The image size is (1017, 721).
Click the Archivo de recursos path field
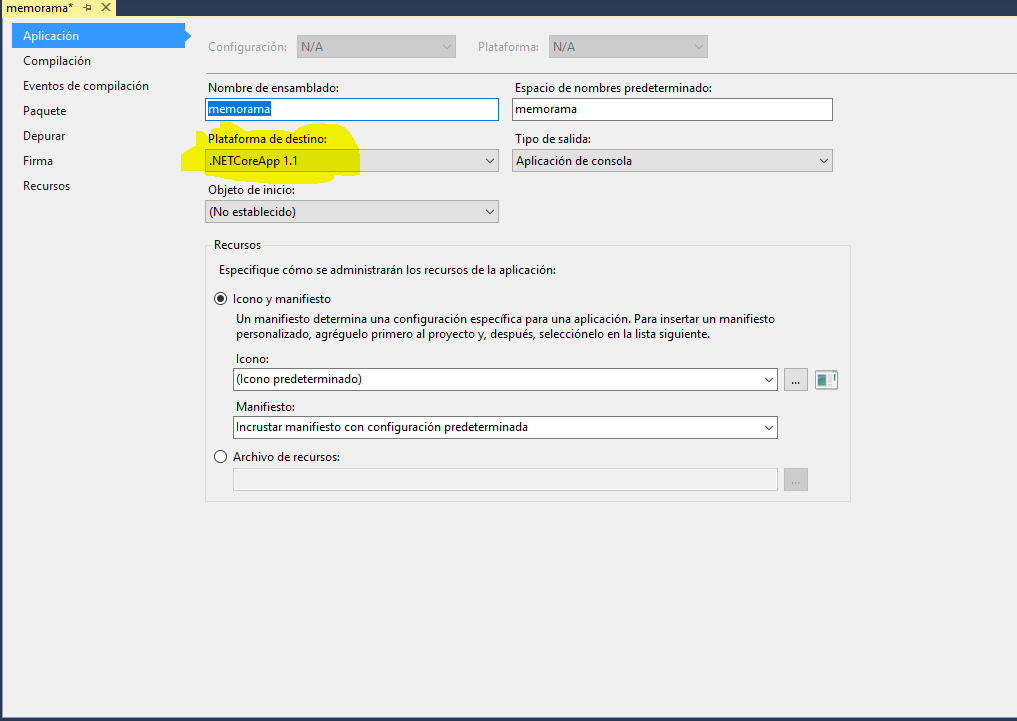click(505, 479)
